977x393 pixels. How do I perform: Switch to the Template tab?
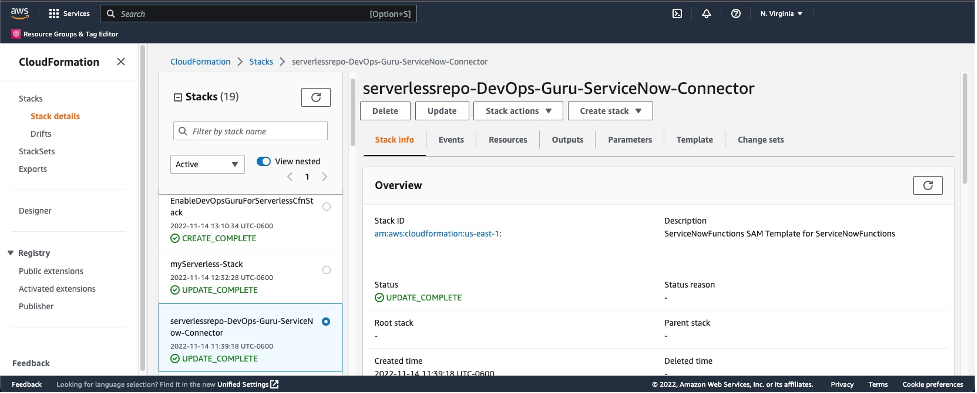(695, 140)
